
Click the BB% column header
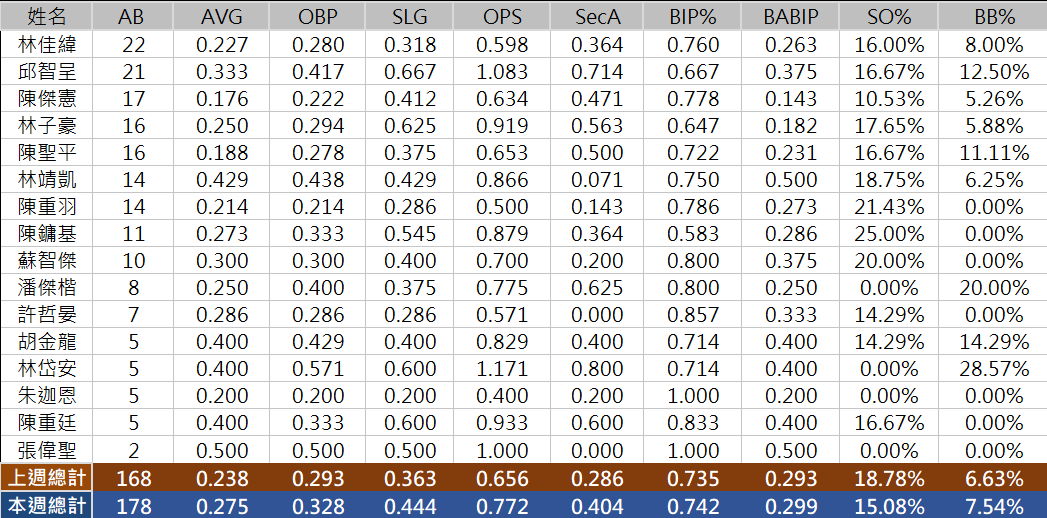tap(993, 16)
